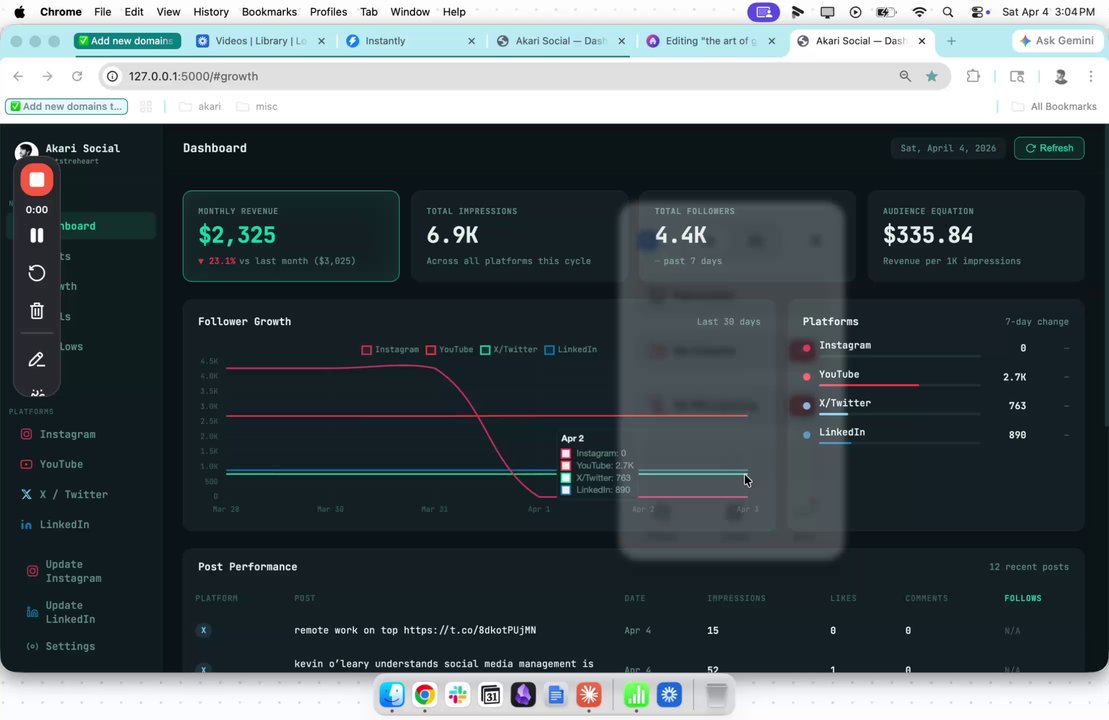Click the bookmark star icon
The height and width of the screenshot is (720, 1109).
pyautogui.click(x=931, y=76)
